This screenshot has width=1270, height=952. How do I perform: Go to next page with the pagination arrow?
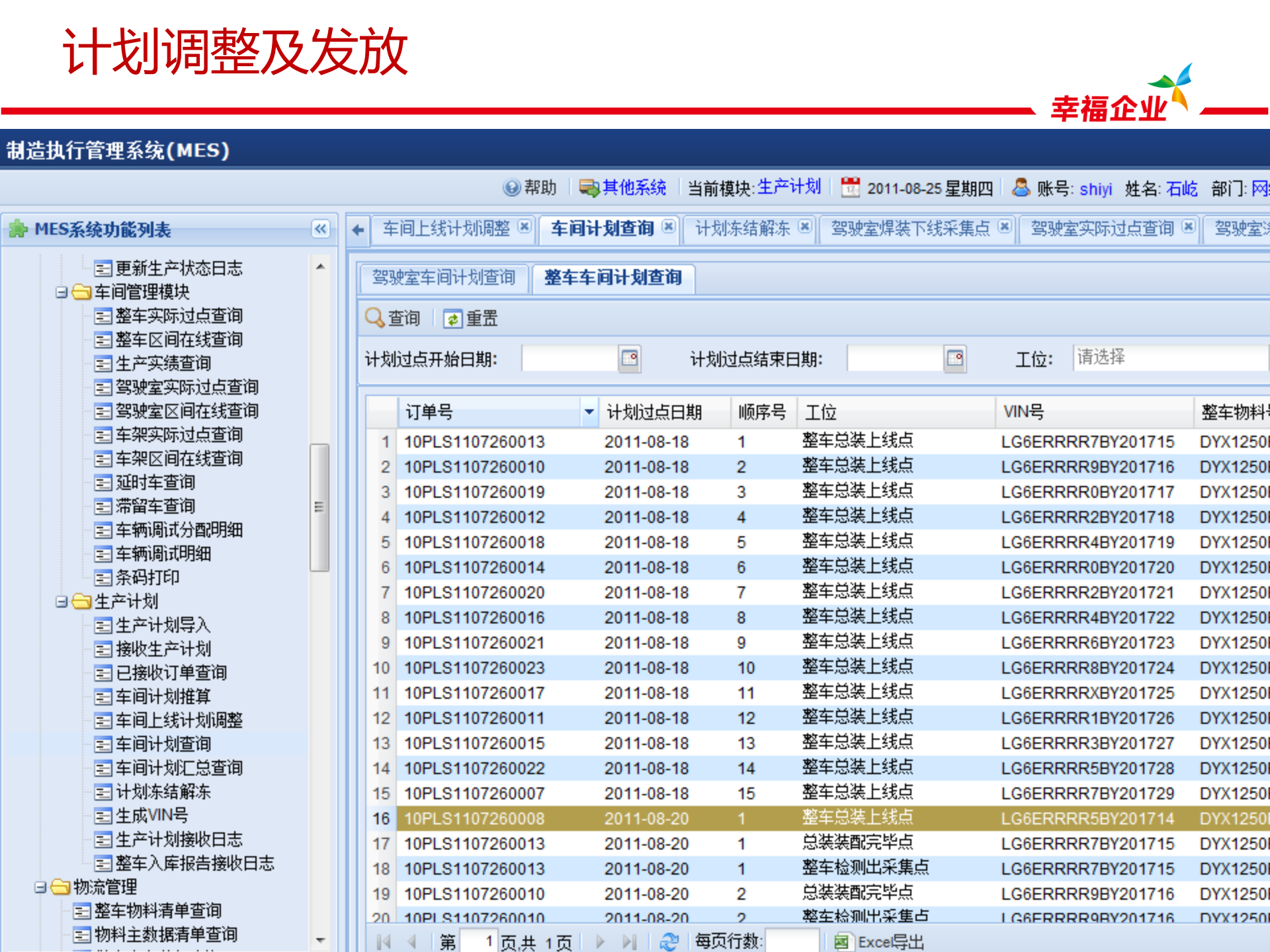(x=600, y=941)
